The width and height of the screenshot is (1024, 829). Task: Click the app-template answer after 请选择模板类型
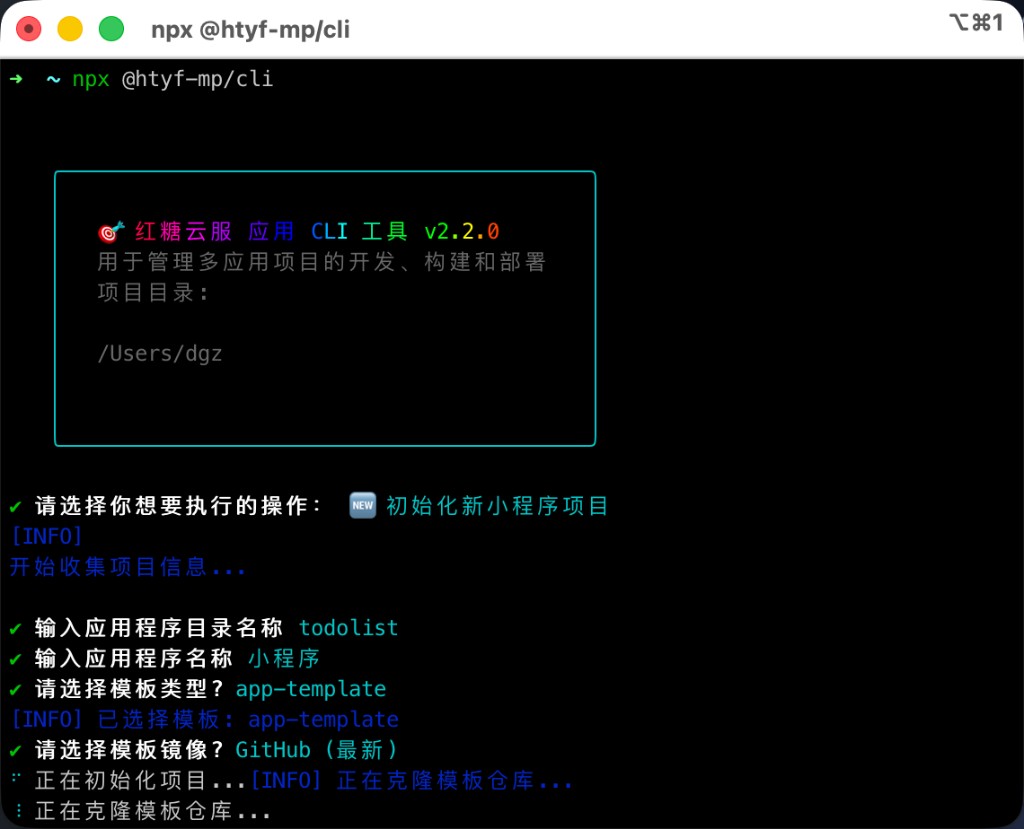(x=311, y=689)
